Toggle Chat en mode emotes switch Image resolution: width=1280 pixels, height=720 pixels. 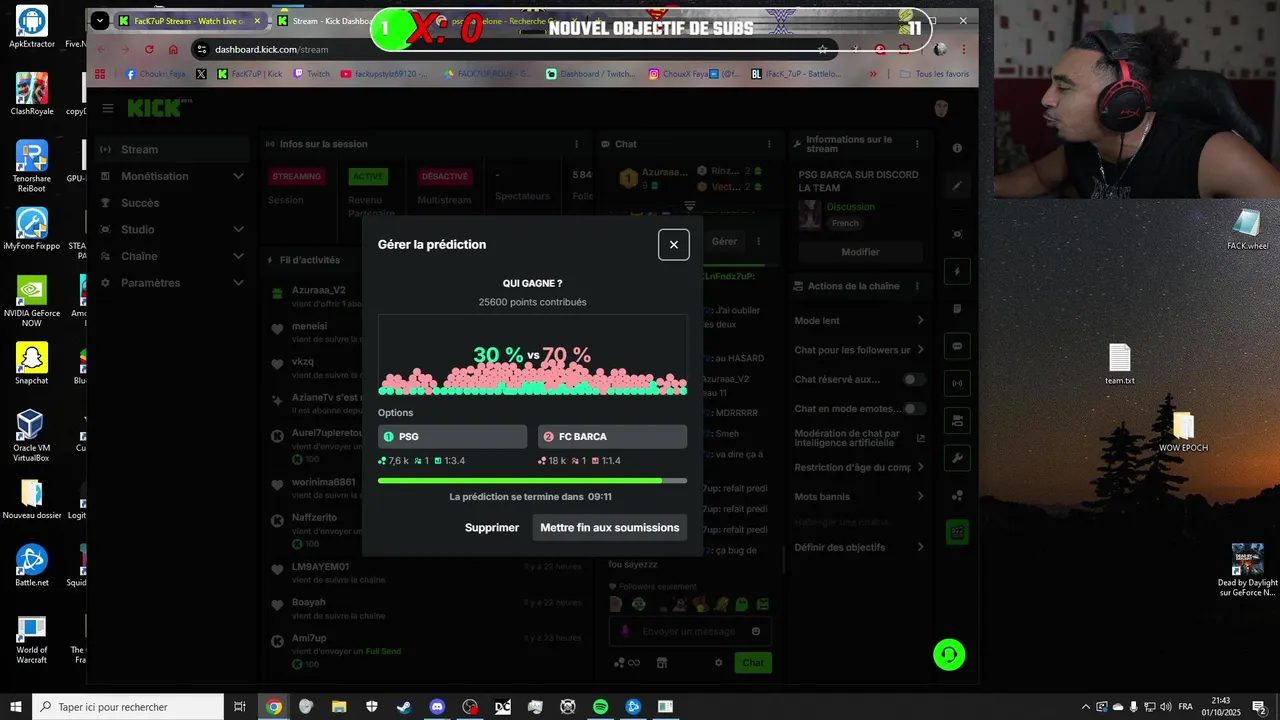pos(914,409)
